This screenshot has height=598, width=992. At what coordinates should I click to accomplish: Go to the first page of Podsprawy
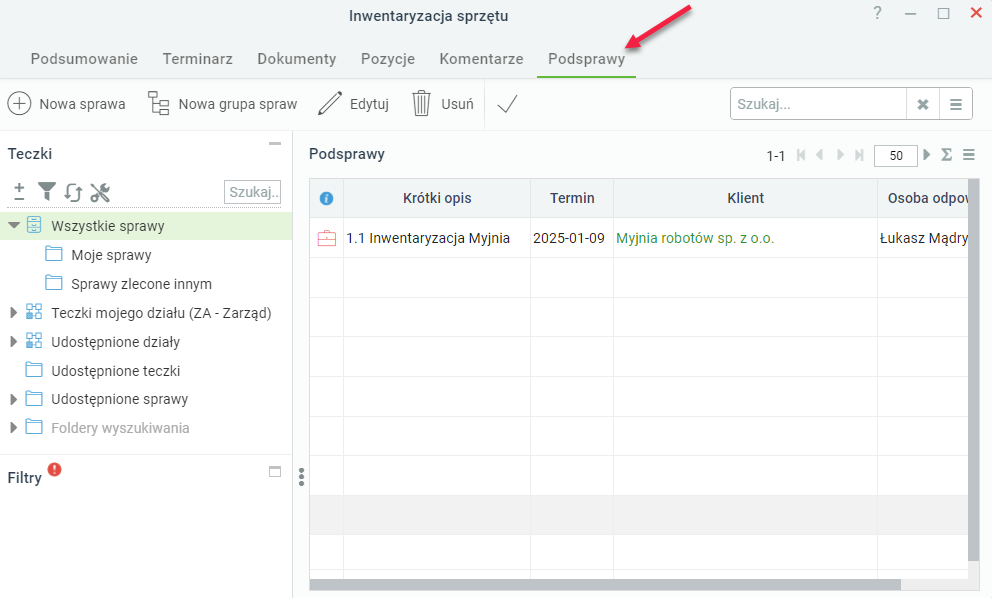pos(801,154)
